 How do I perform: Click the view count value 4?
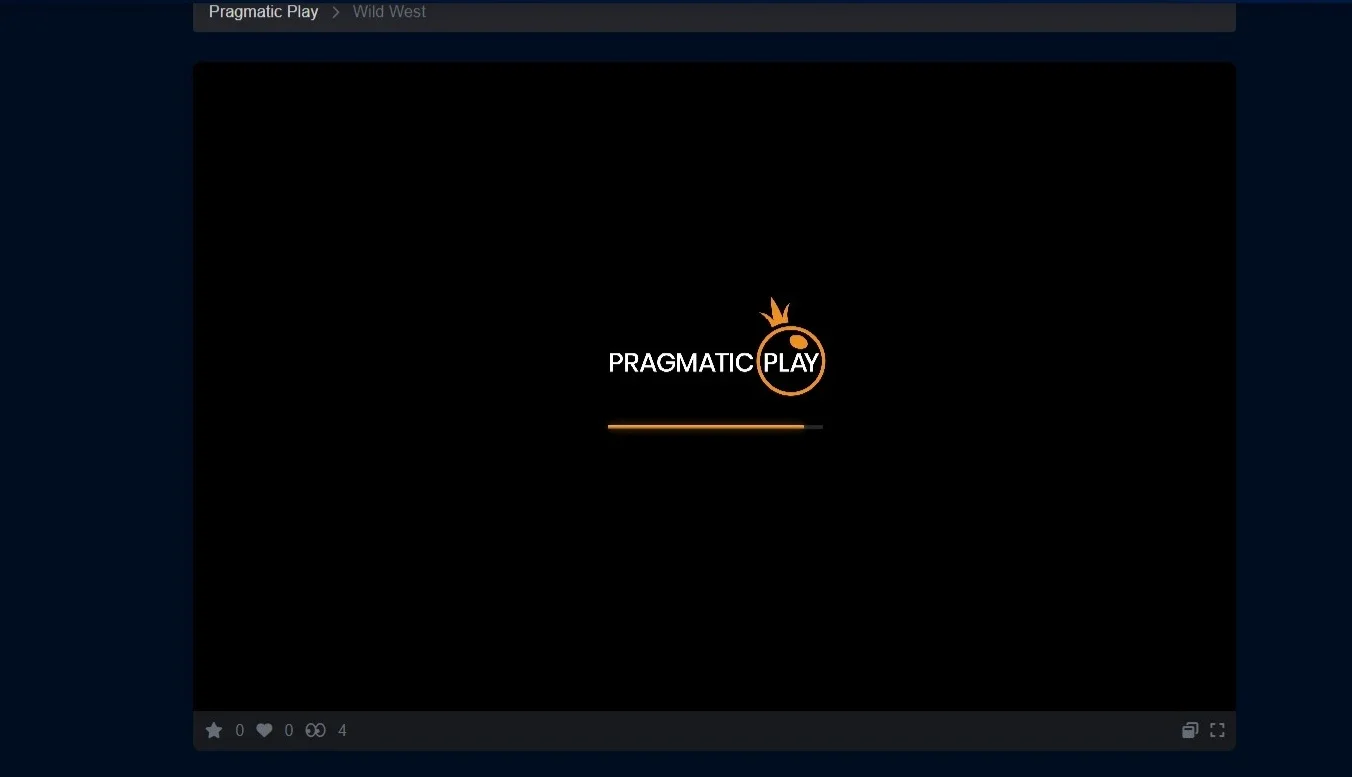tap(342, 731)
